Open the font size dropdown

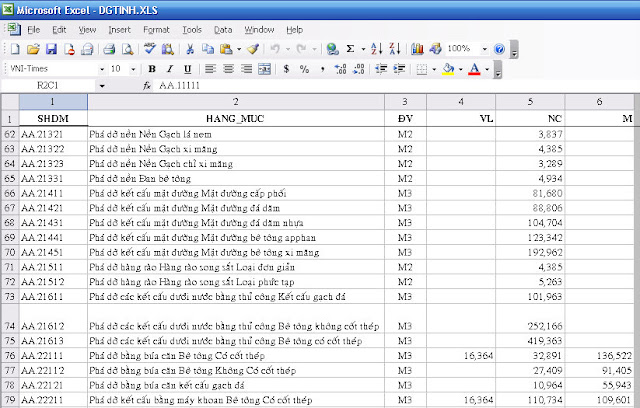(x=133, y=69)
